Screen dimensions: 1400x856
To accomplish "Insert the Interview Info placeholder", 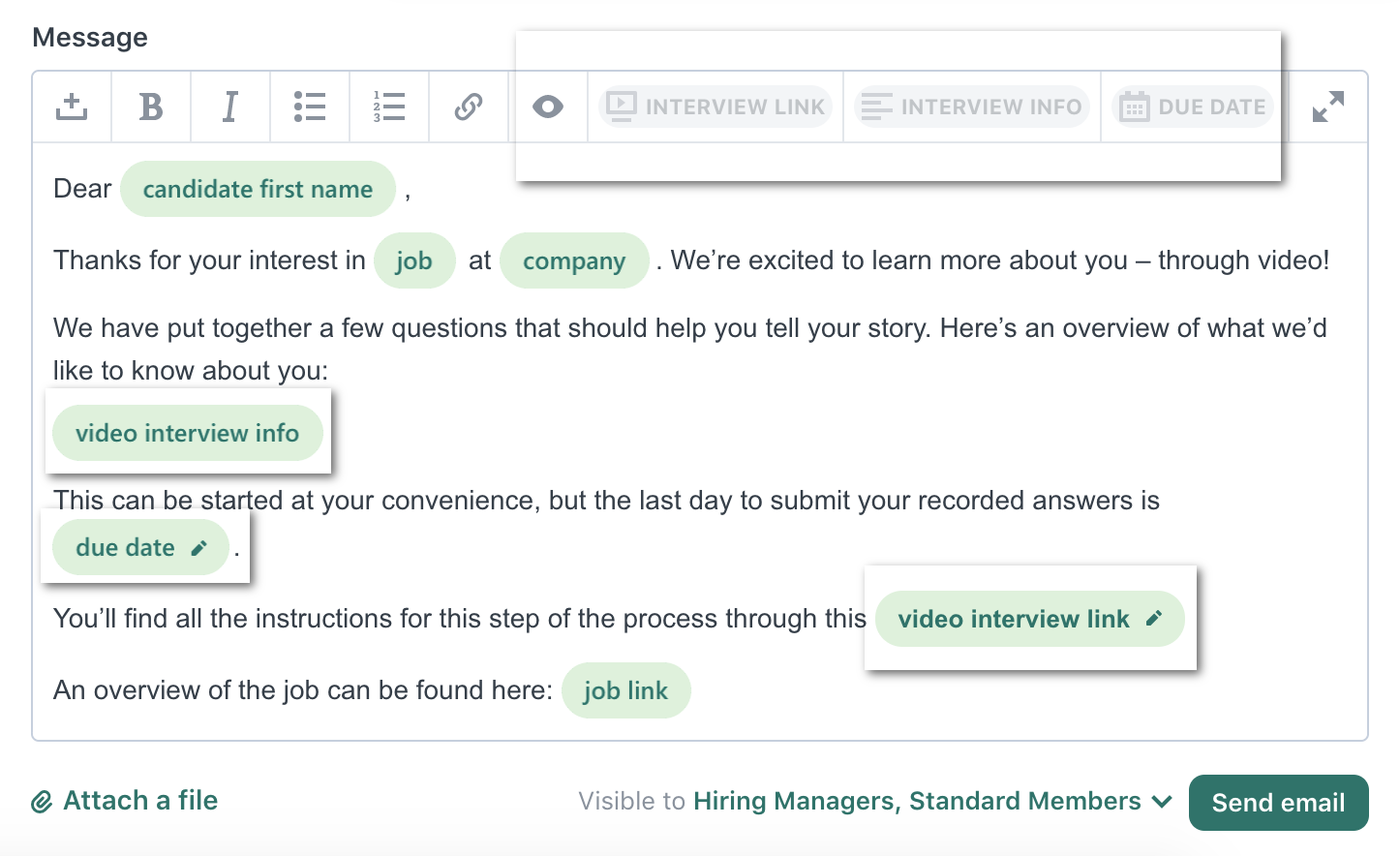I will coord(972,107).
